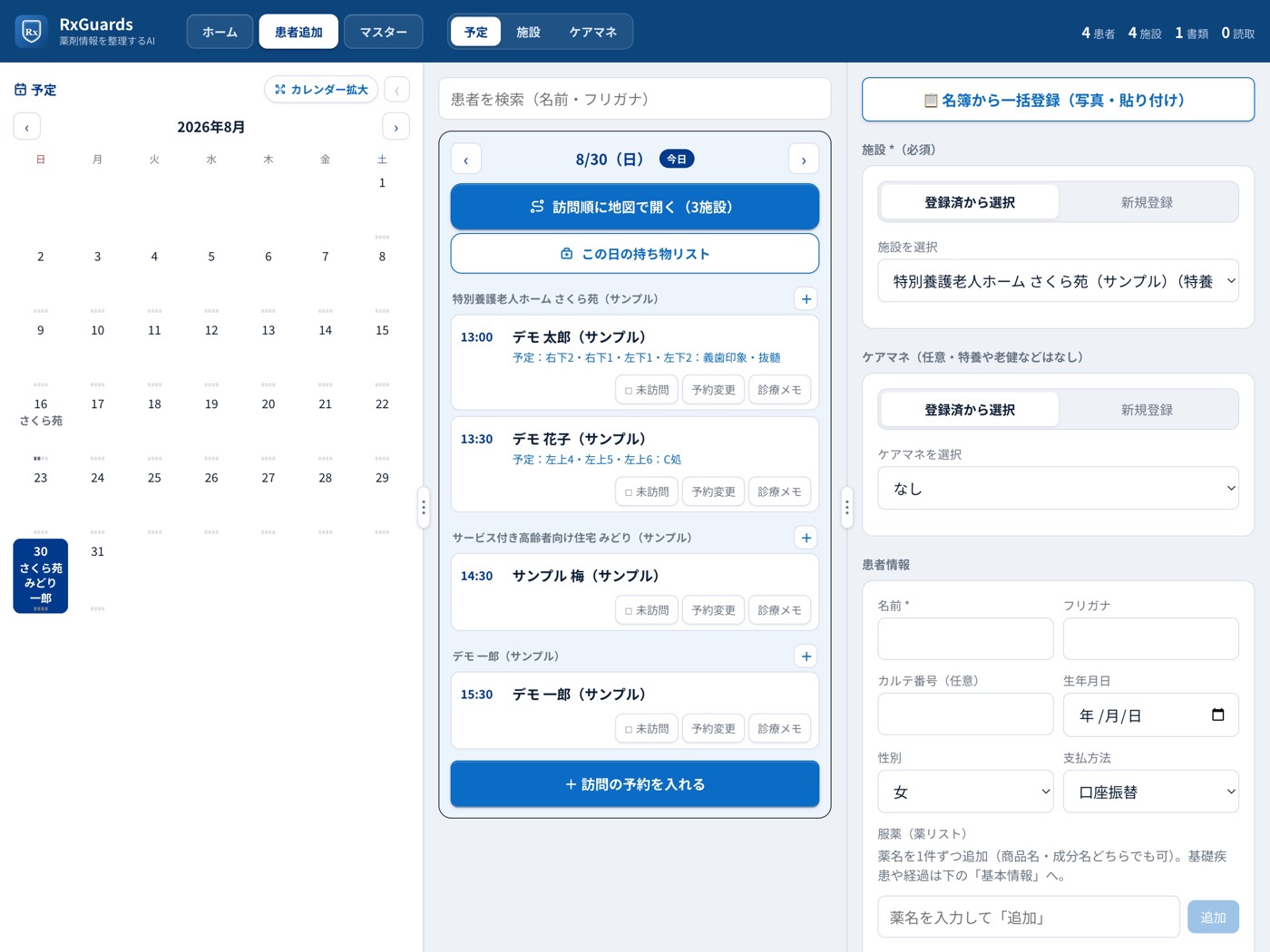Go to next month in calendar
The height and width of the screenshot is (952, 1270).
(x=396, y=127)
